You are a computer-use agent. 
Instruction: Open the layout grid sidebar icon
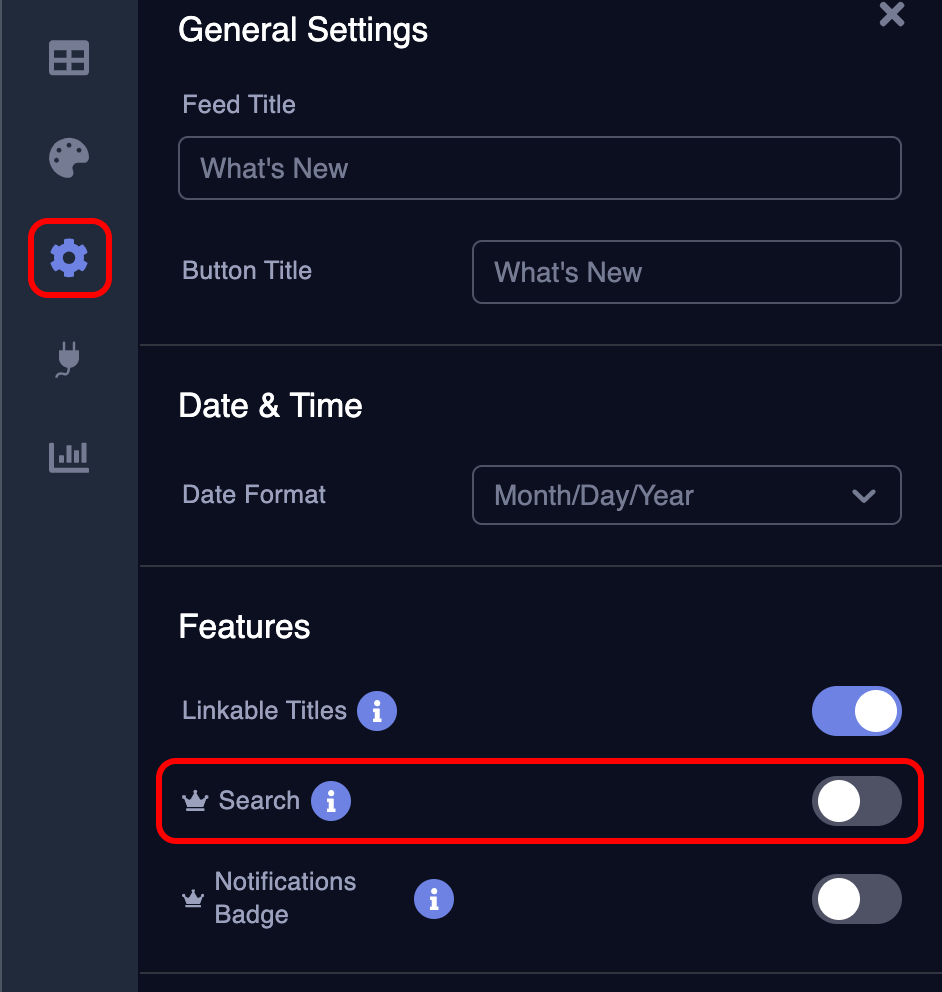(69, 58)
